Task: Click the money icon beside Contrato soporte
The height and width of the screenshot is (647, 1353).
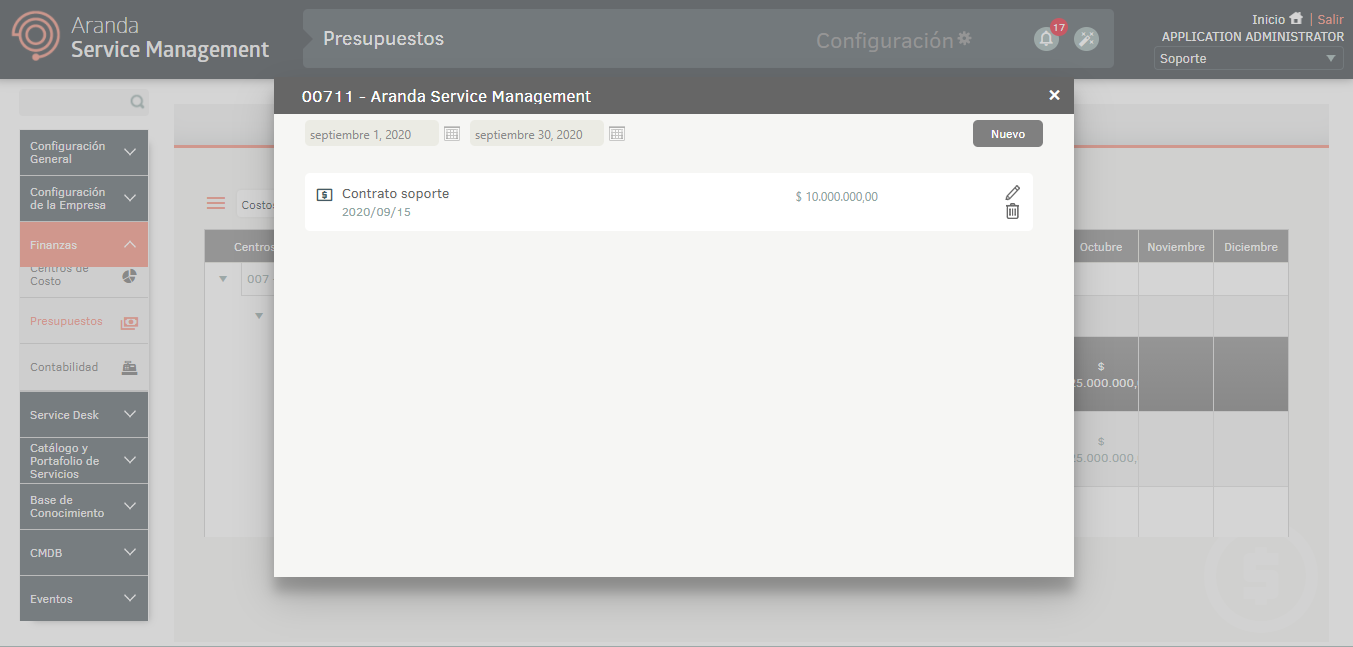Action: click(x=324, y=194)
